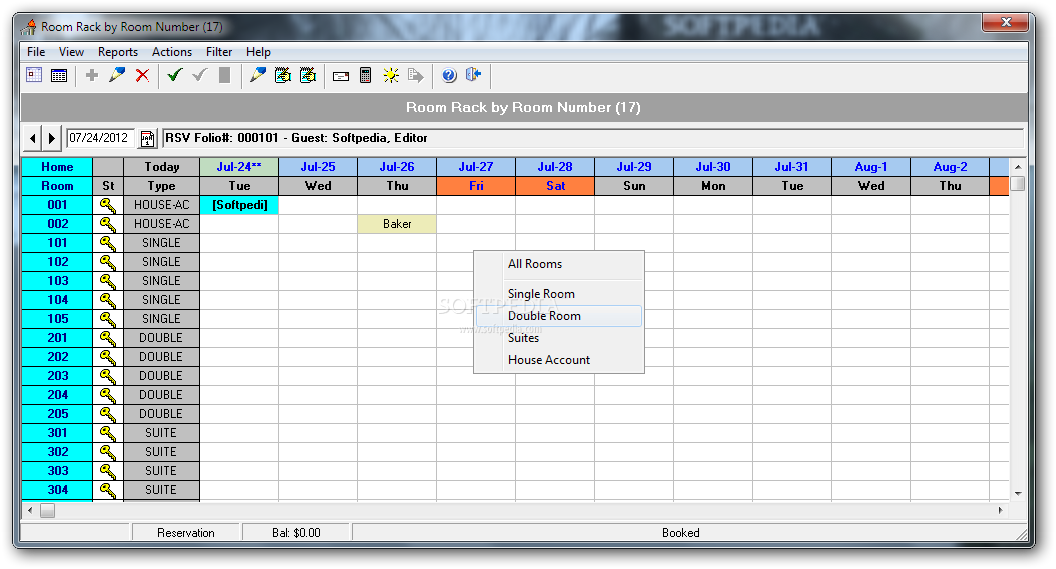
Task: Open help via blue question mark icon
Action: point(449,75)
